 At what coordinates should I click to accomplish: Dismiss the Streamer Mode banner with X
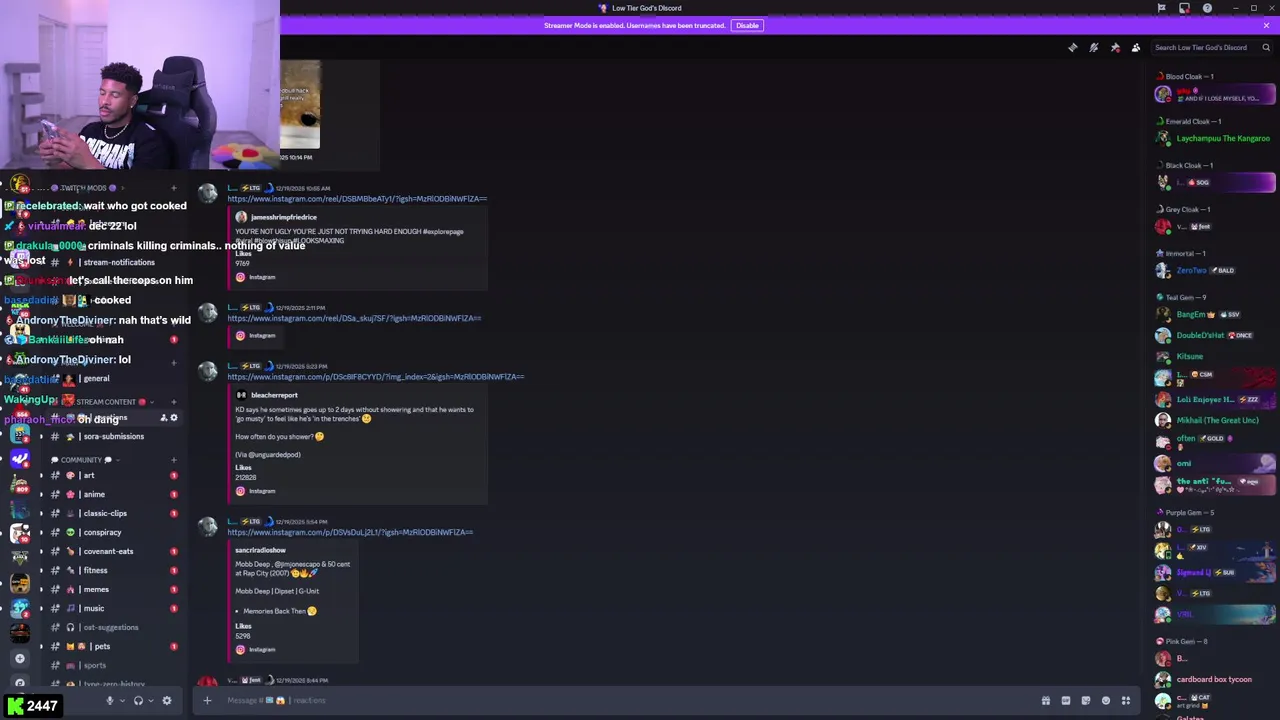pos(1266,25)
